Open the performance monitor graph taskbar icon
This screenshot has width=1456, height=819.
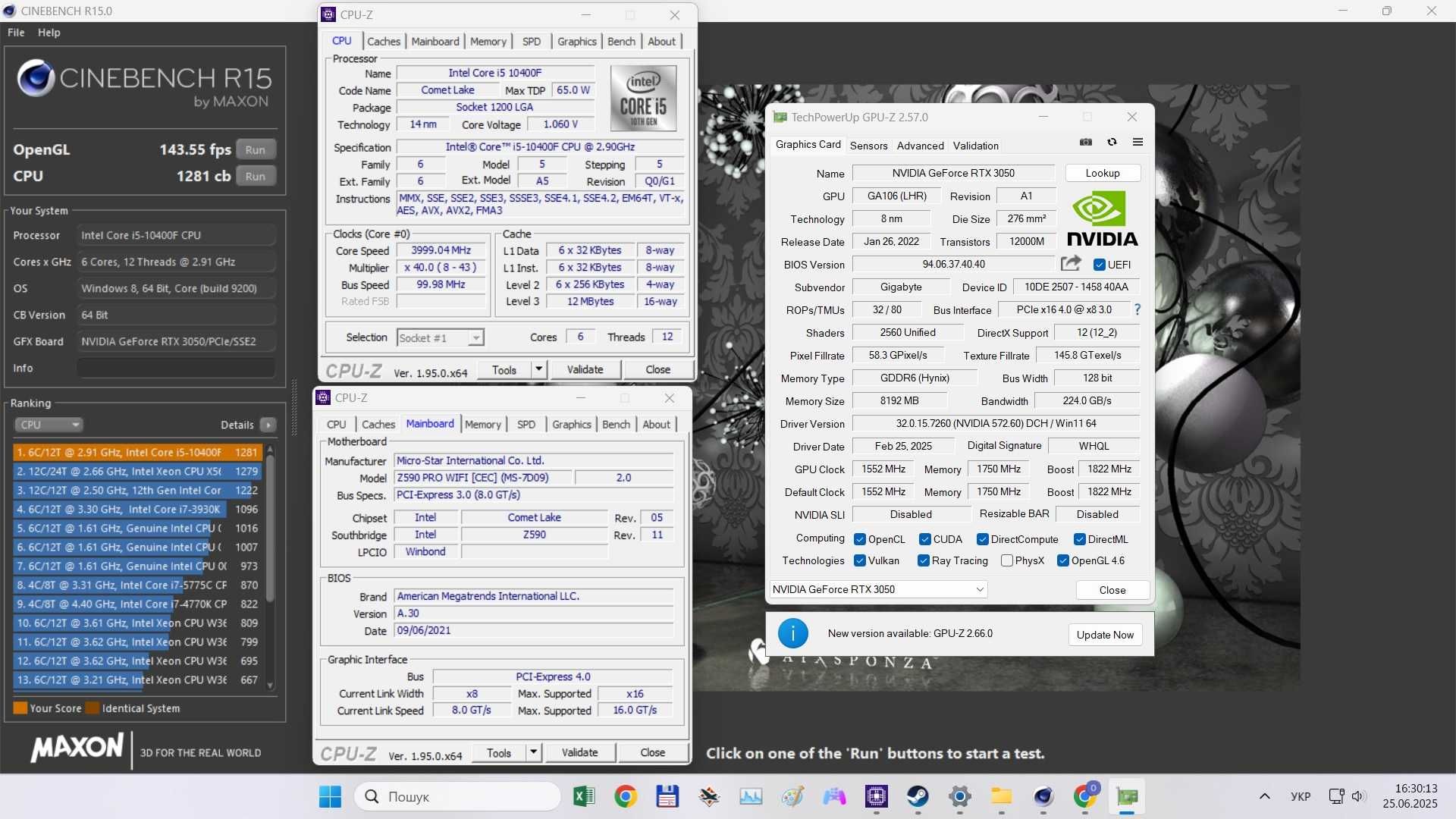pyautogui.click(x=751, y=796)
